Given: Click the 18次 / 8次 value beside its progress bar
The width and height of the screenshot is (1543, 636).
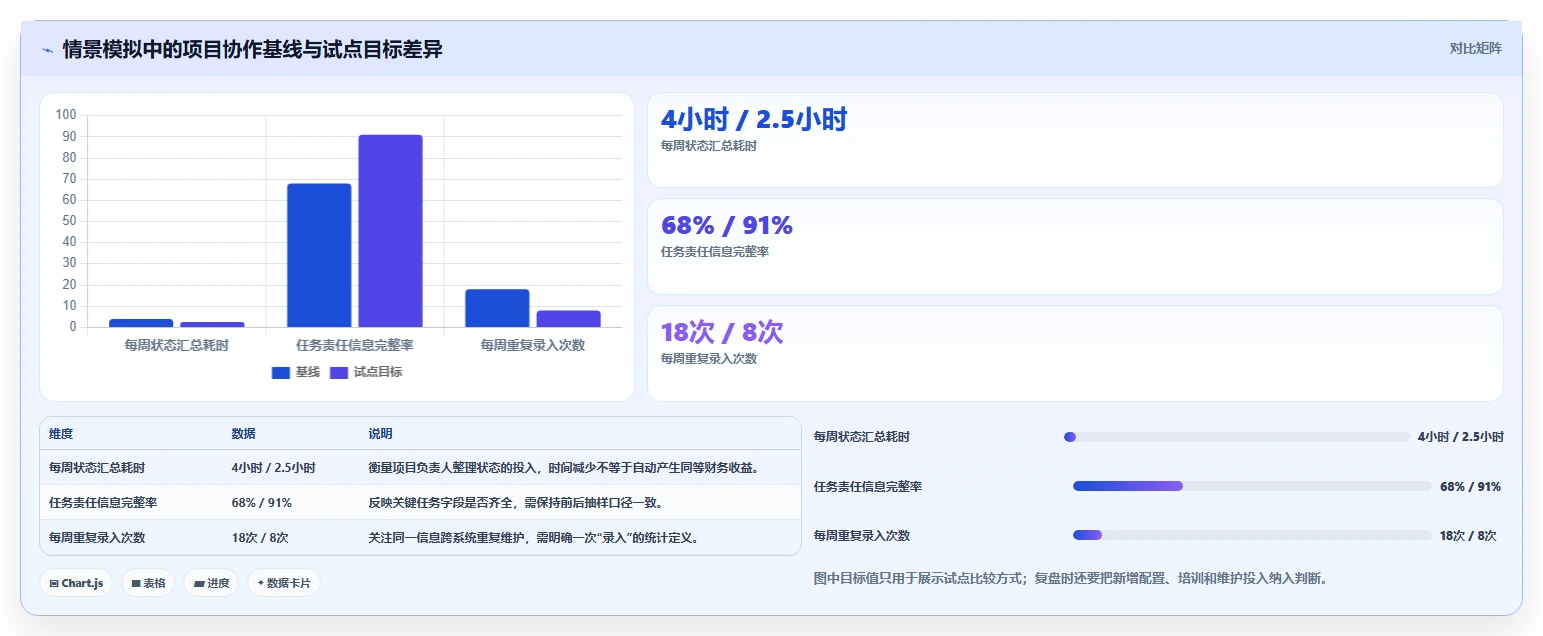Looking at the screenshot, I should tap(1468, 535).
